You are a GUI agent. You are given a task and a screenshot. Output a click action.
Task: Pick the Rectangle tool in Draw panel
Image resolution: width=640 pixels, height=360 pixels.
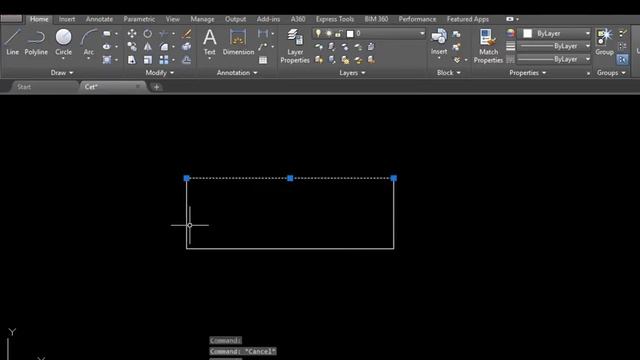[107, 34]
